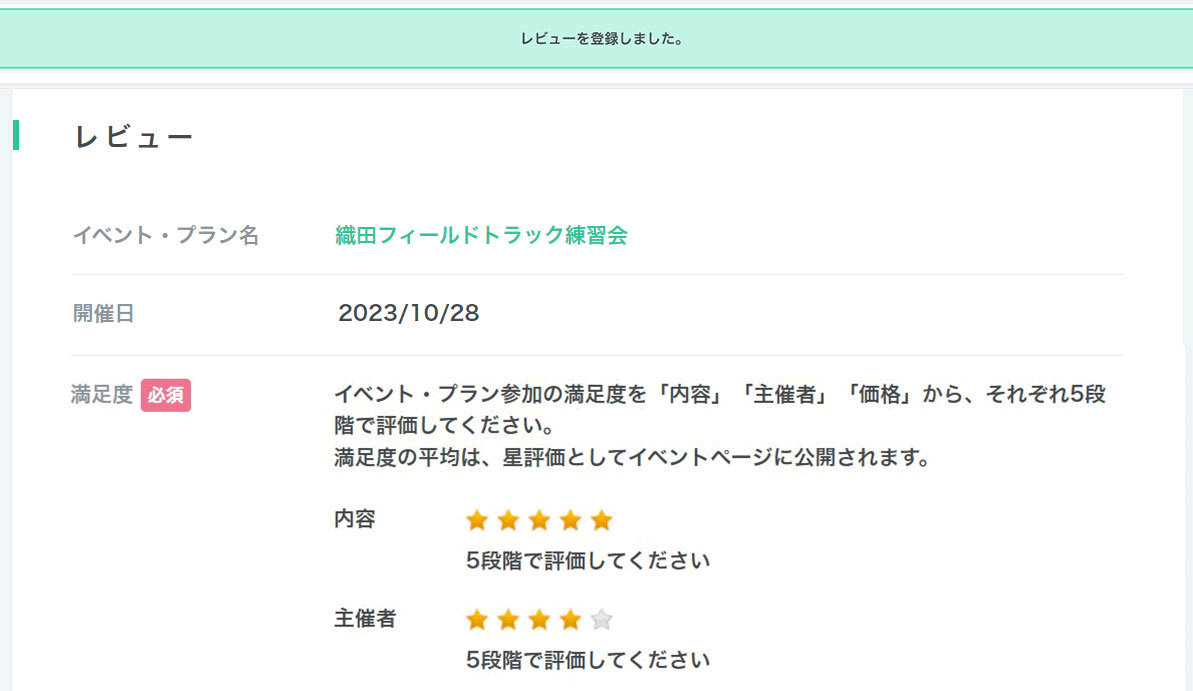The image size is (1193, 691).
Task: Click the レビュー page heading
Action: 133,137
